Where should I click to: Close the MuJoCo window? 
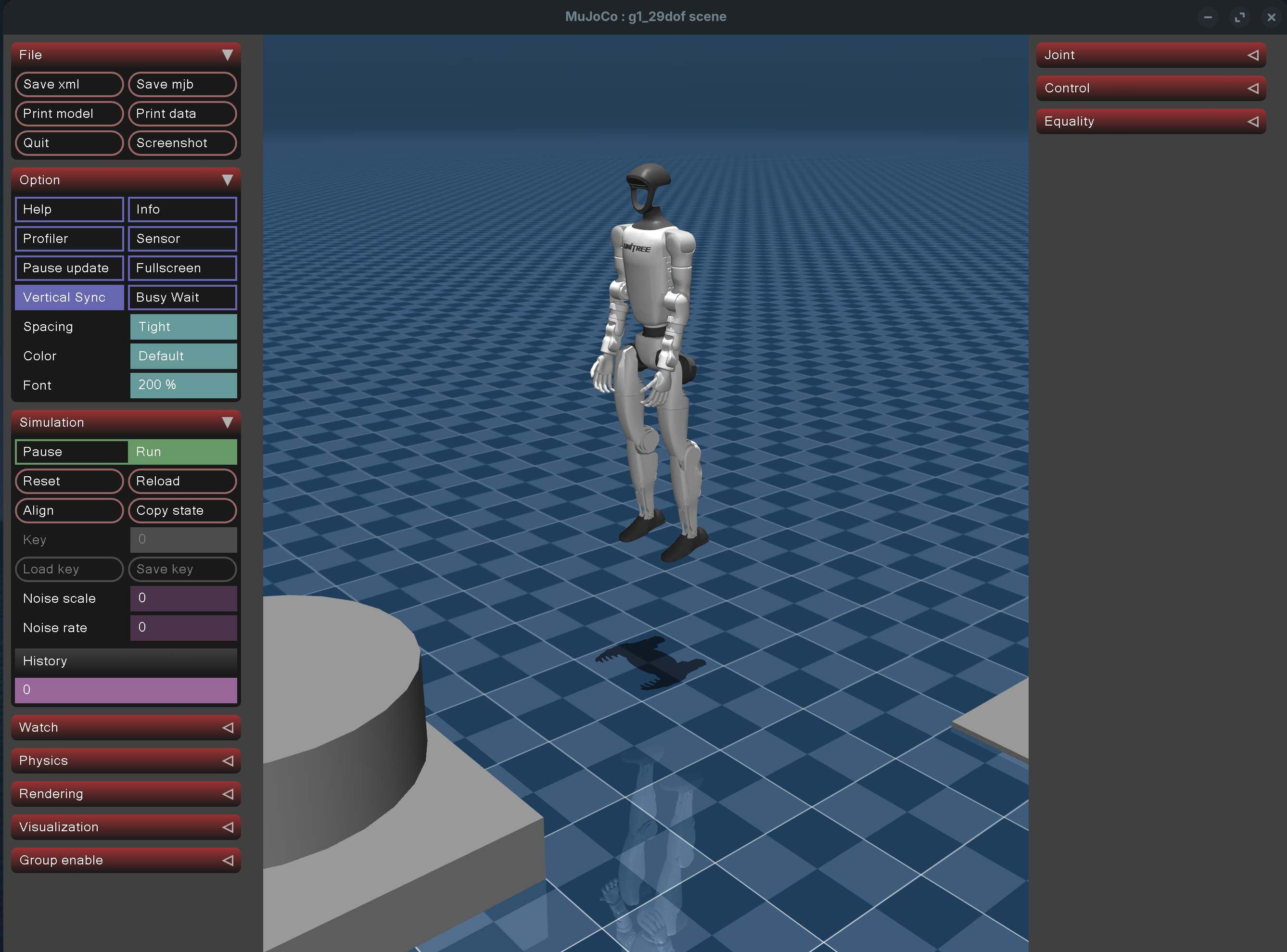(1271, 17)
